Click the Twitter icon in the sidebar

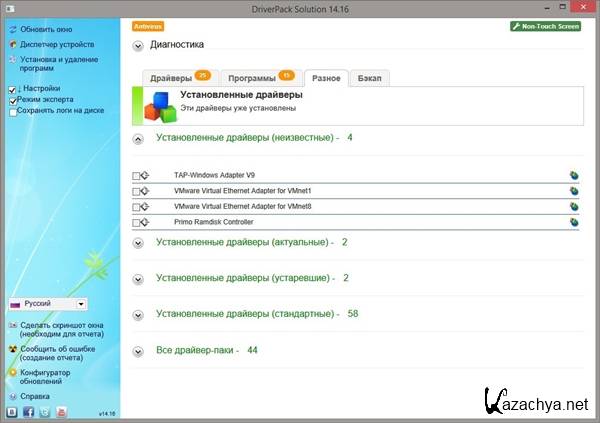point(44,411)
